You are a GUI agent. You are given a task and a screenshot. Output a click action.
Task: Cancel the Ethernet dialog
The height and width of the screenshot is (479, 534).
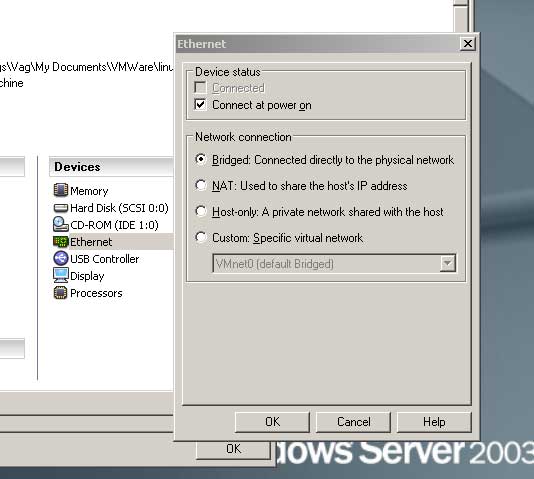tap(353, 422)
